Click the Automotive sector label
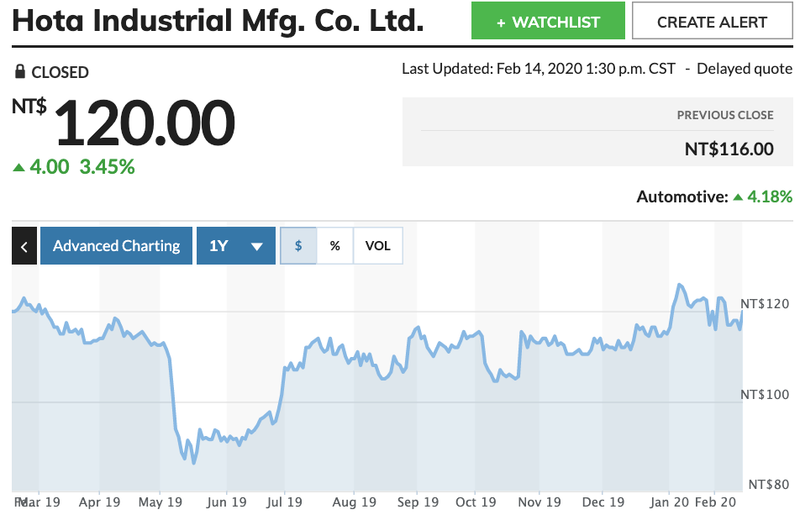 point(682,197)
